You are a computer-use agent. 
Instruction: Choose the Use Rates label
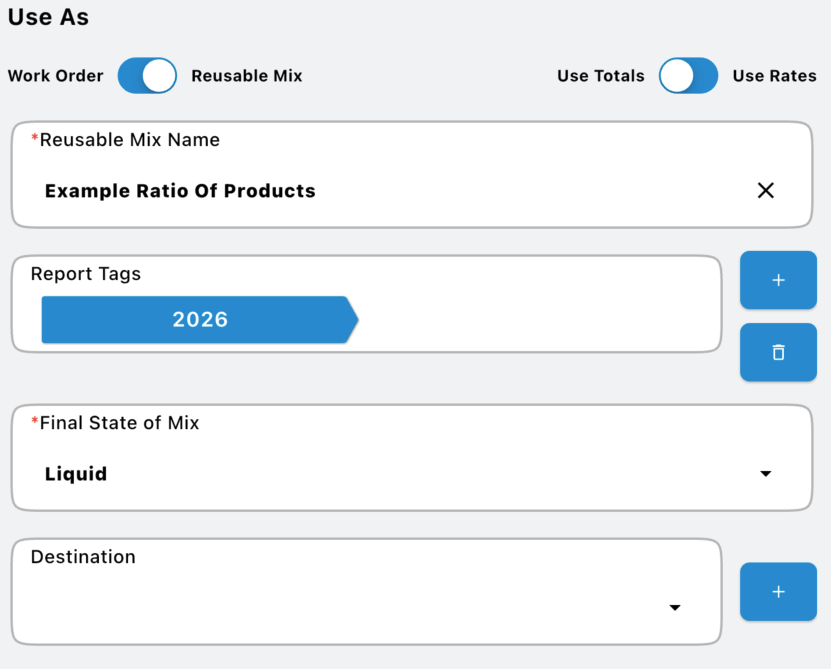(x=774, y=76)
